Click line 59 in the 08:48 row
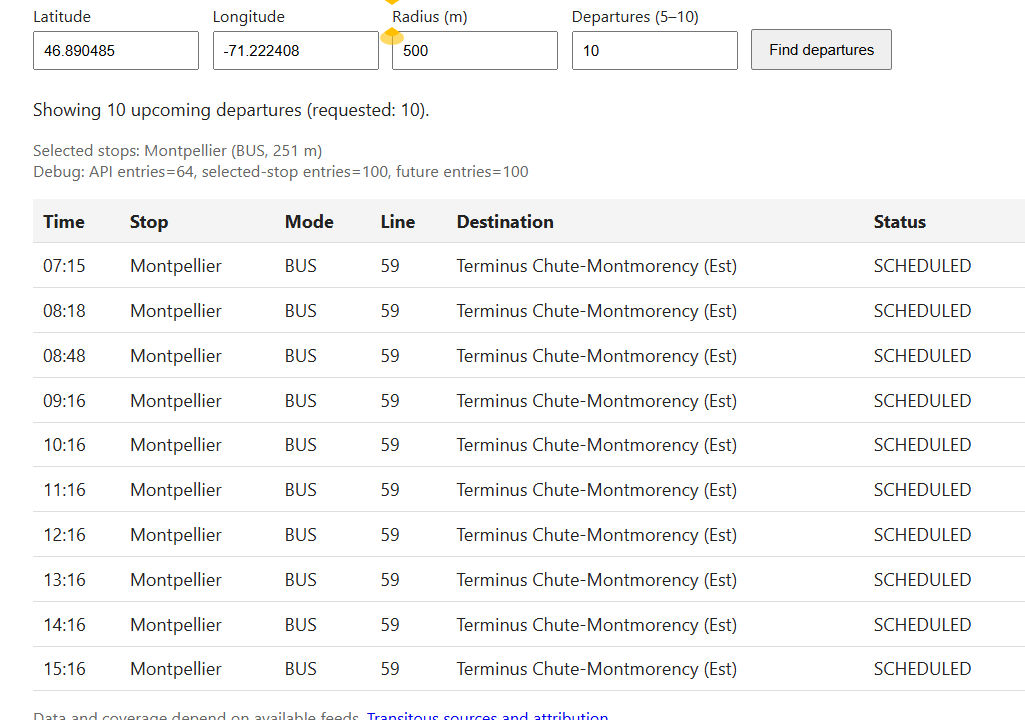The width and height of the screenshot is (1025, 720). coord(390,356)
